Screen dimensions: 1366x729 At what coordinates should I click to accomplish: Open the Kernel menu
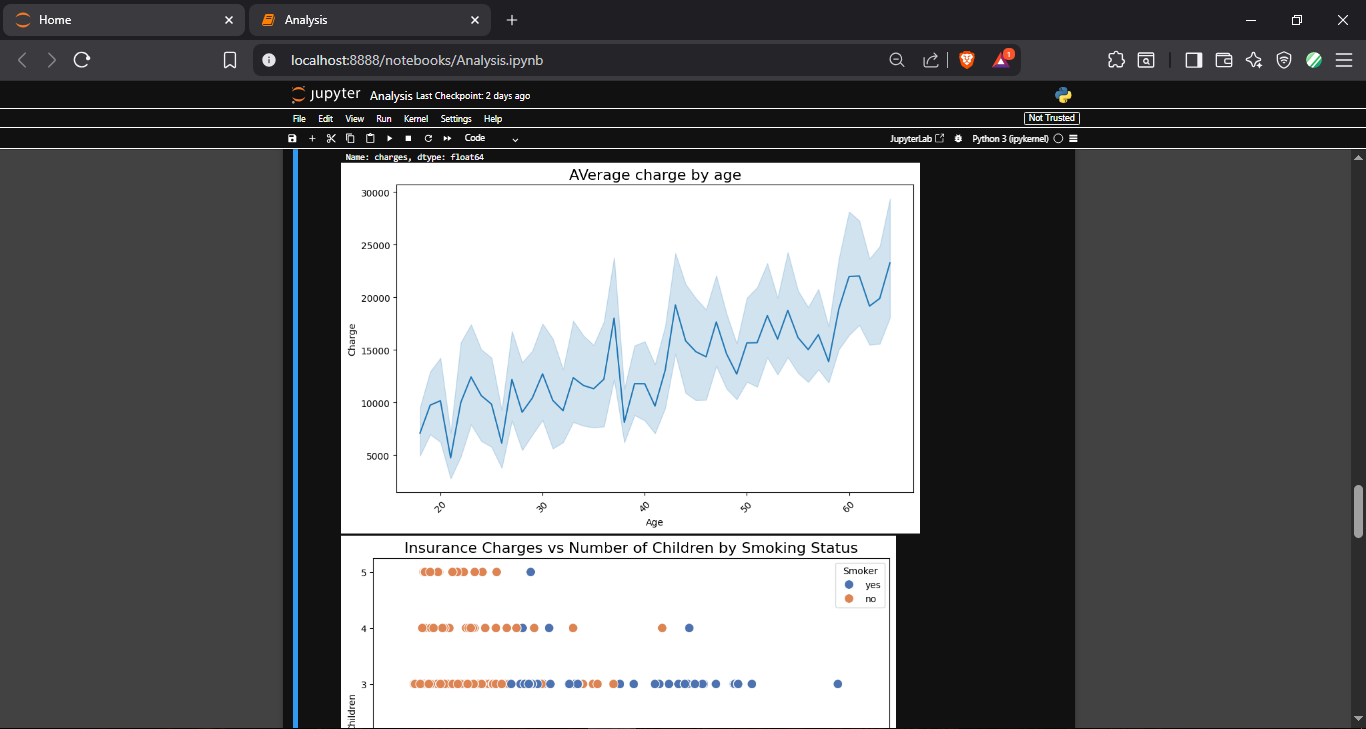click(x=416, y=118)
